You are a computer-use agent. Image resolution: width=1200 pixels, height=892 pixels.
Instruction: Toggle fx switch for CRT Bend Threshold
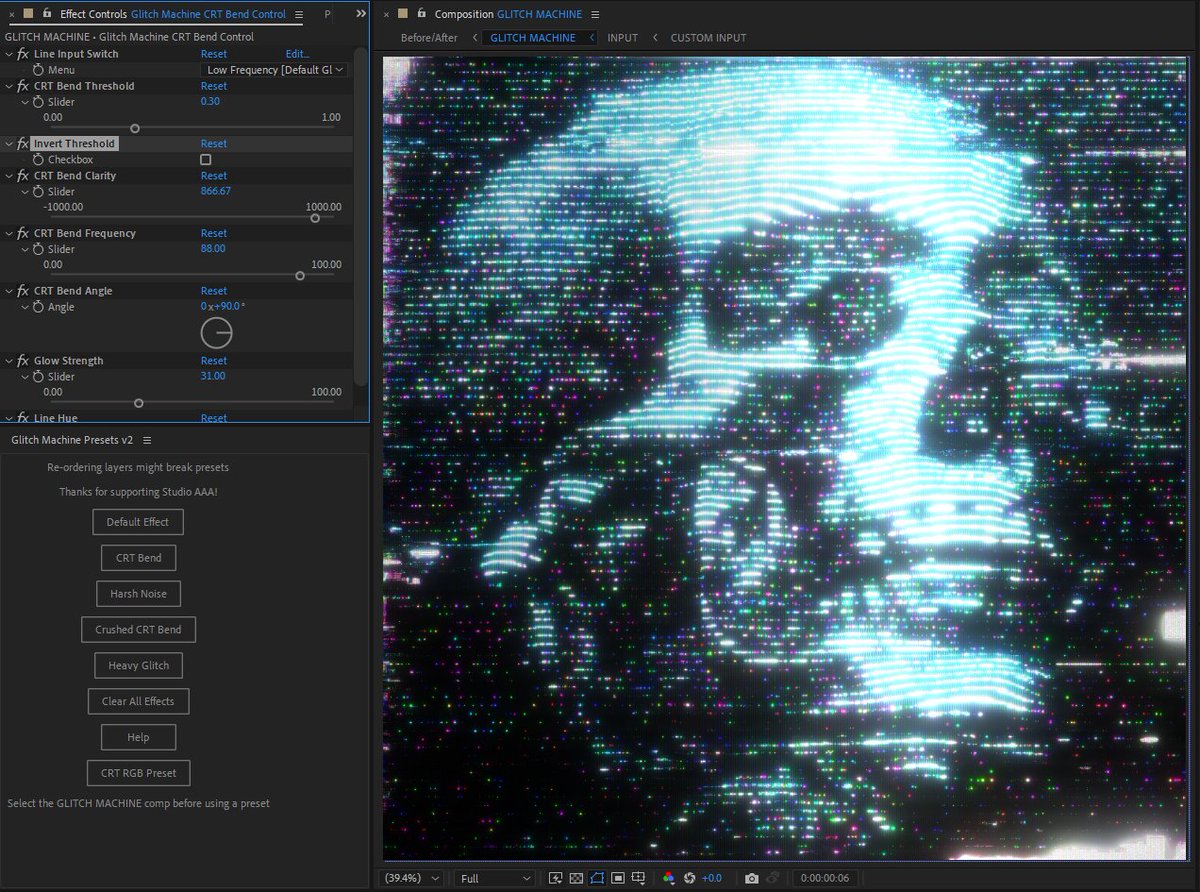(23, 86)
